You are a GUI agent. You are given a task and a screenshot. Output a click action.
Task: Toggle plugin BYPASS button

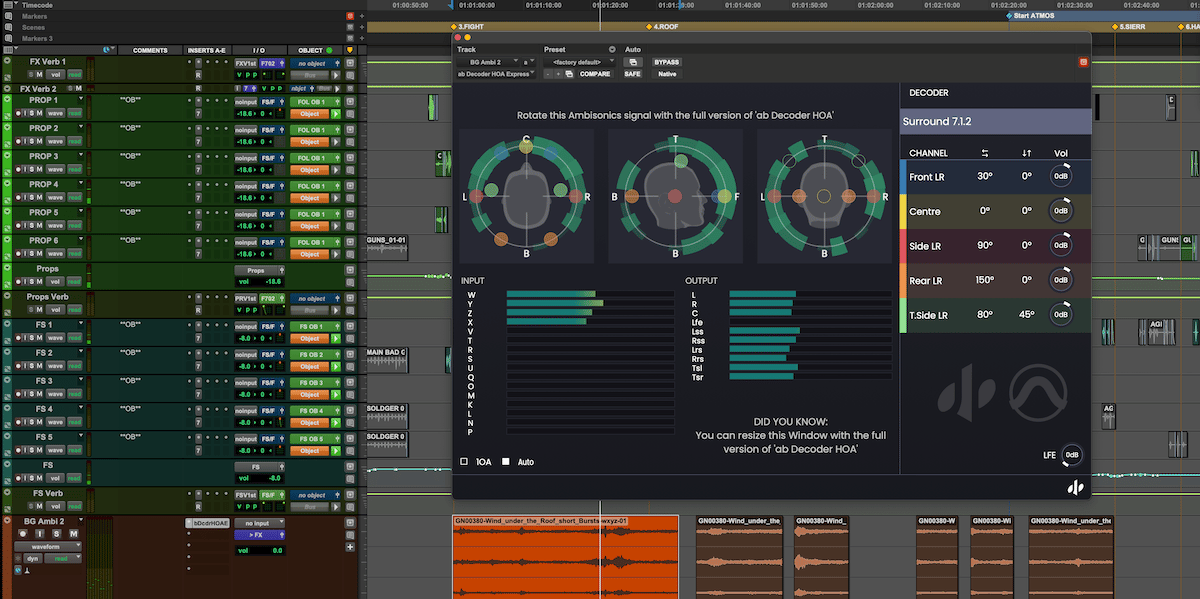pyautogui.click(x=666, y=62)
